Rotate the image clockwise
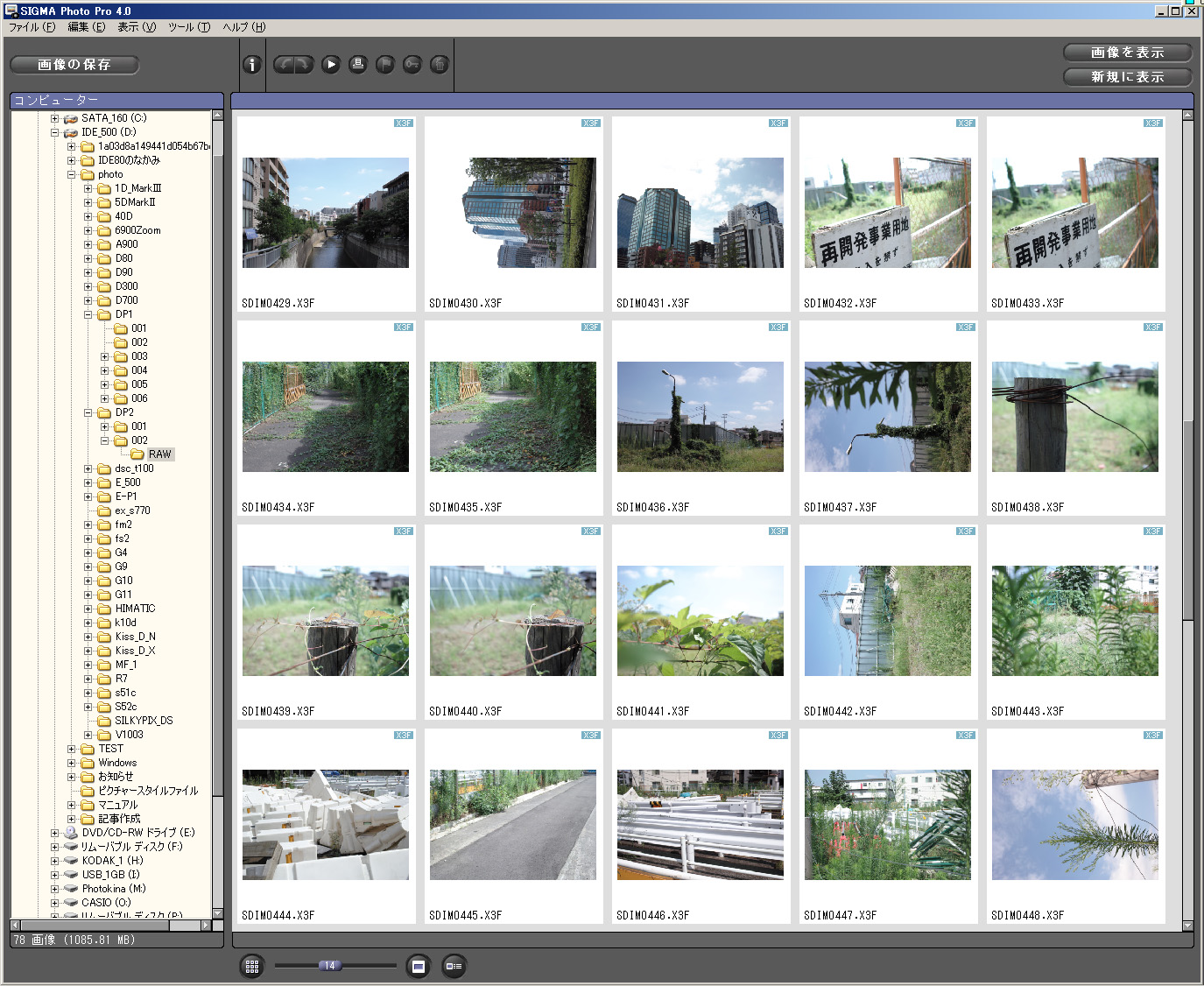The image size is (1204, 986). [302, 64]
